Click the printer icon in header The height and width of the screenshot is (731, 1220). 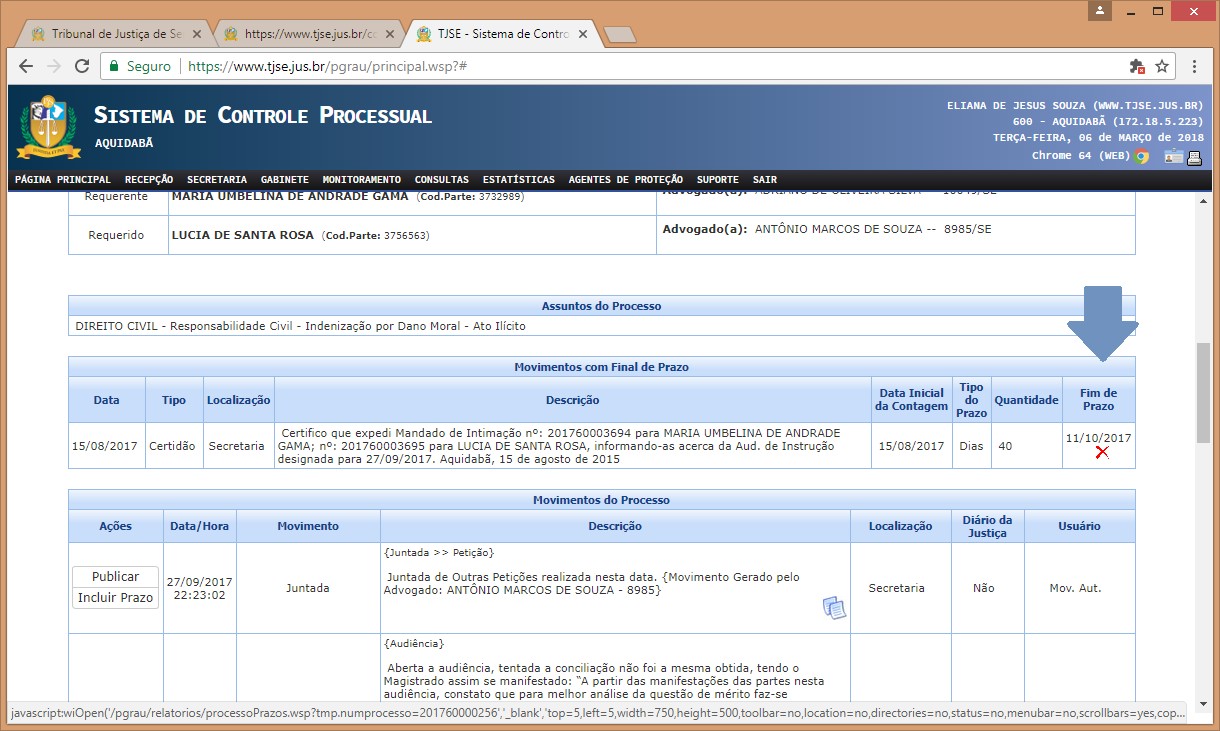(x=1194, y=156)
